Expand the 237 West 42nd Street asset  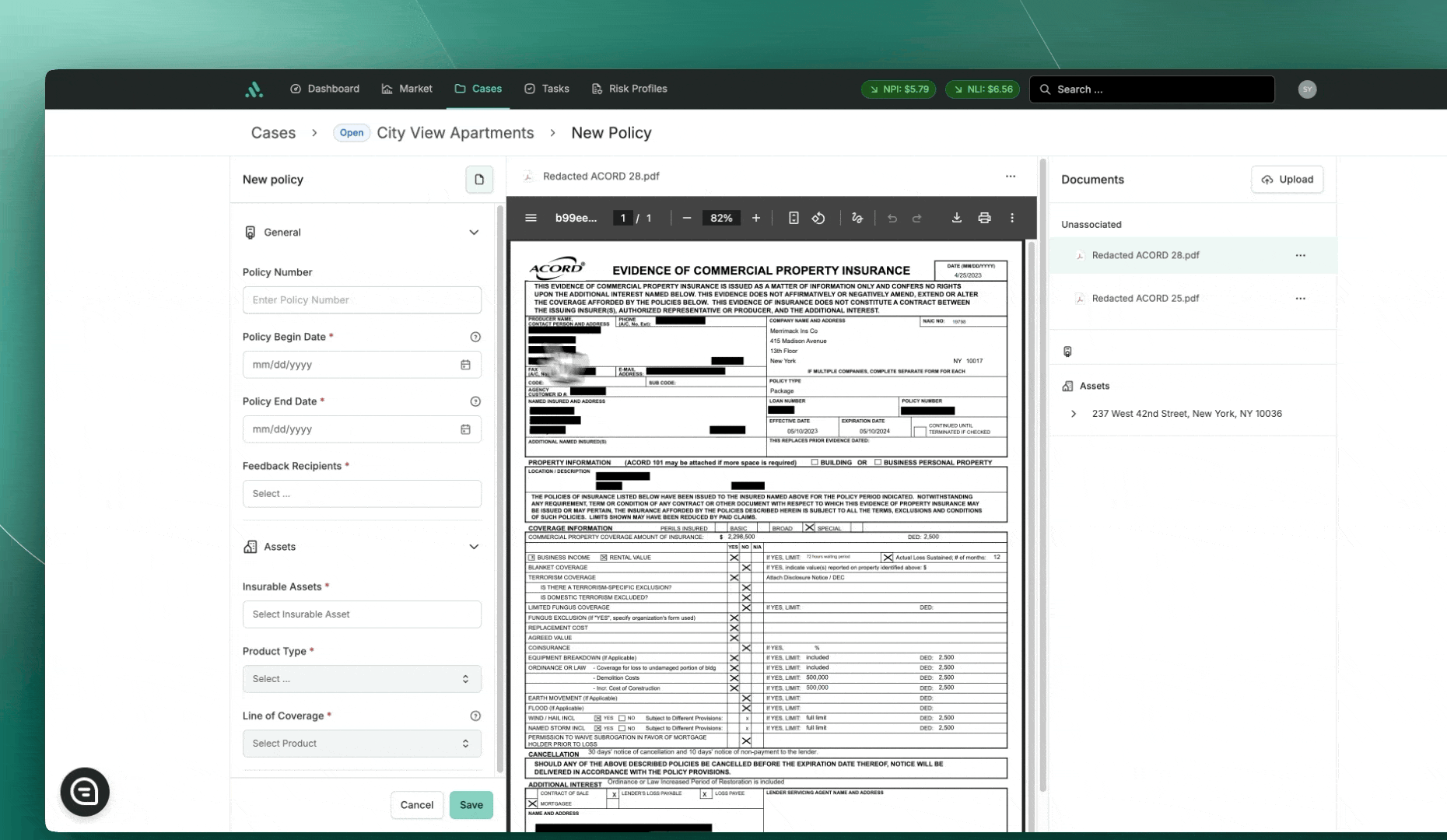pos(1074,414)
